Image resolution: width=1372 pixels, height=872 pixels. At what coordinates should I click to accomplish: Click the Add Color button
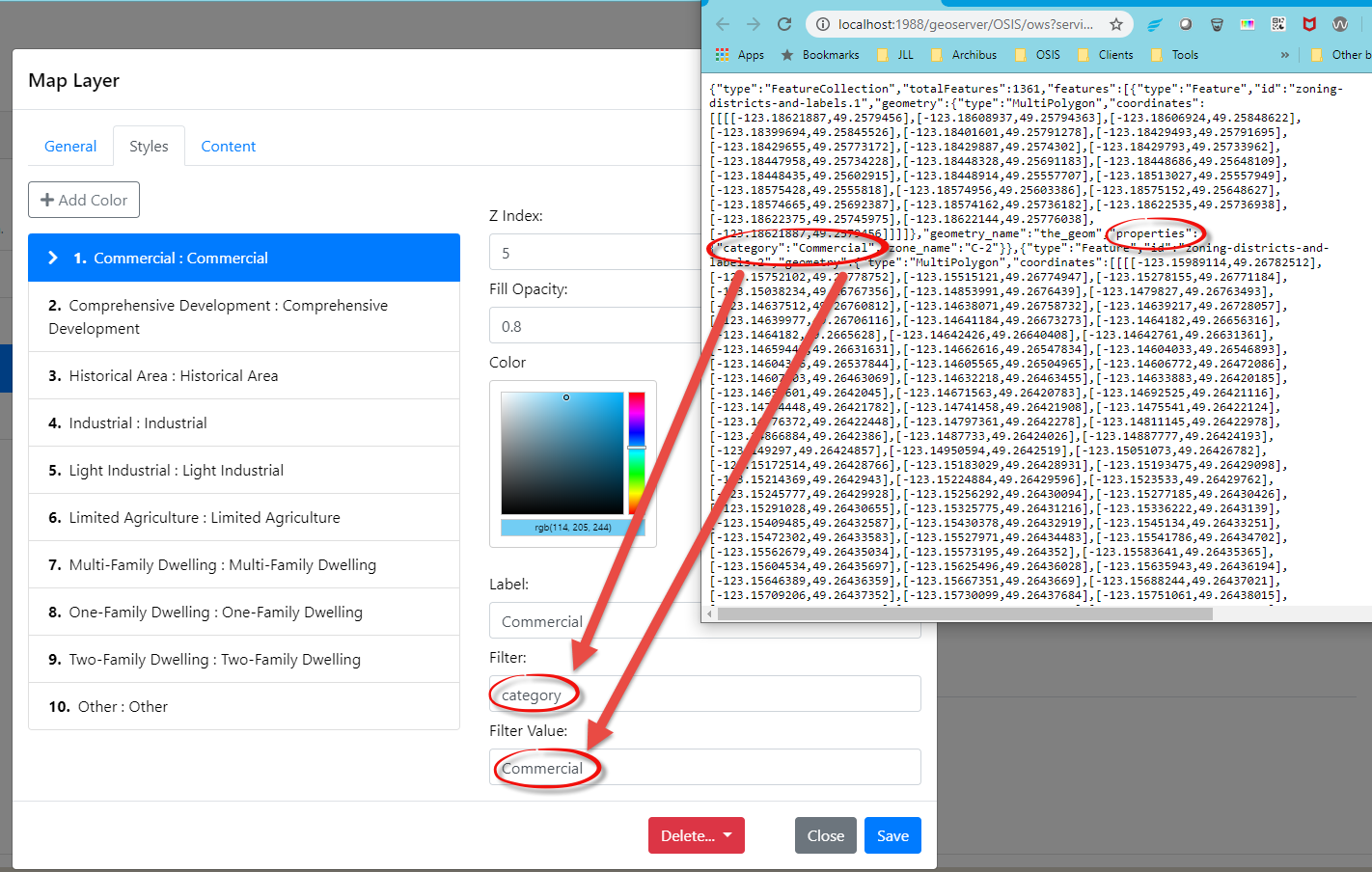point(84,200)
